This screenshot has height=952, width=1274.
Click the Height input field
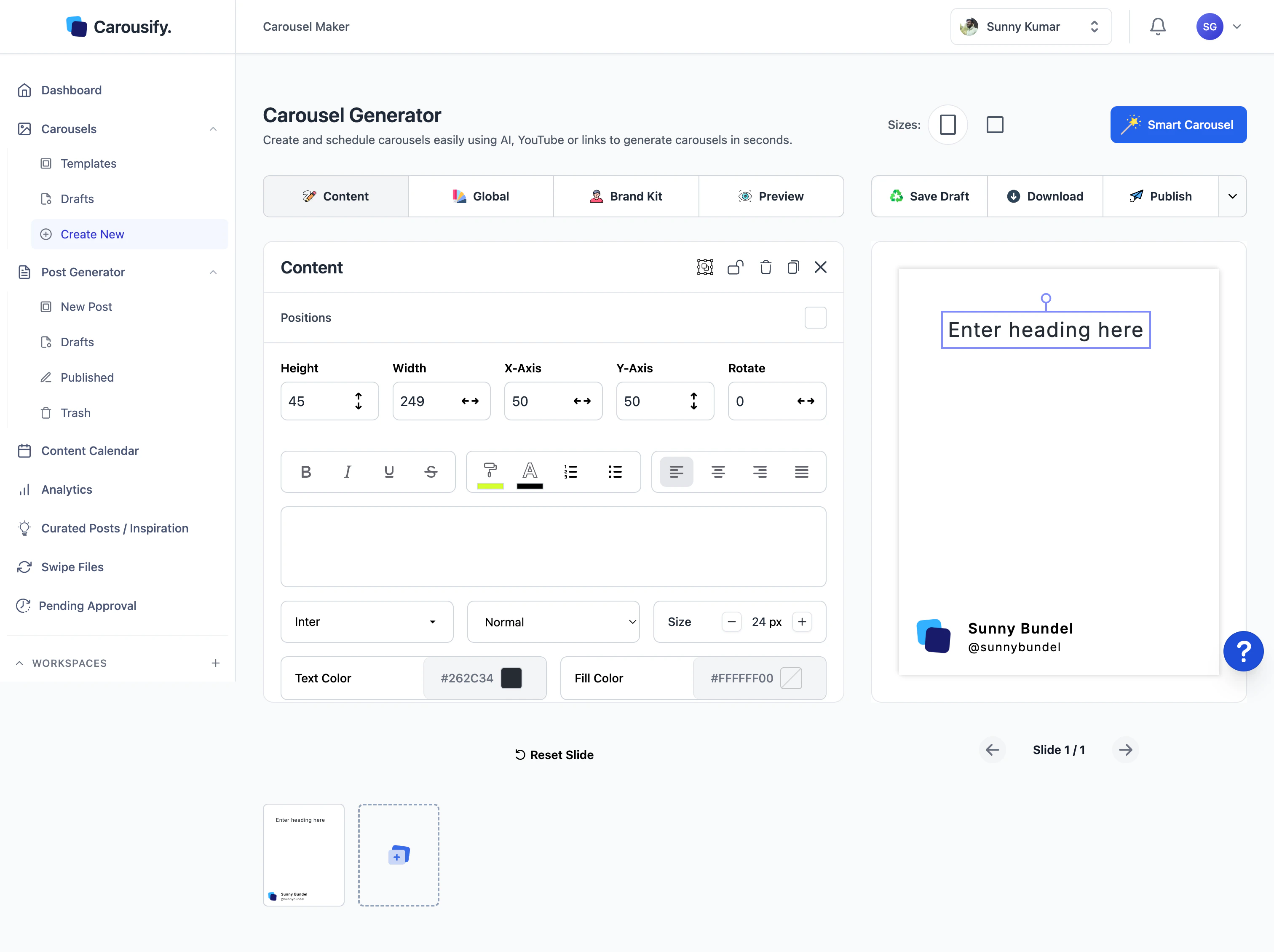click(x=329, y=401)
